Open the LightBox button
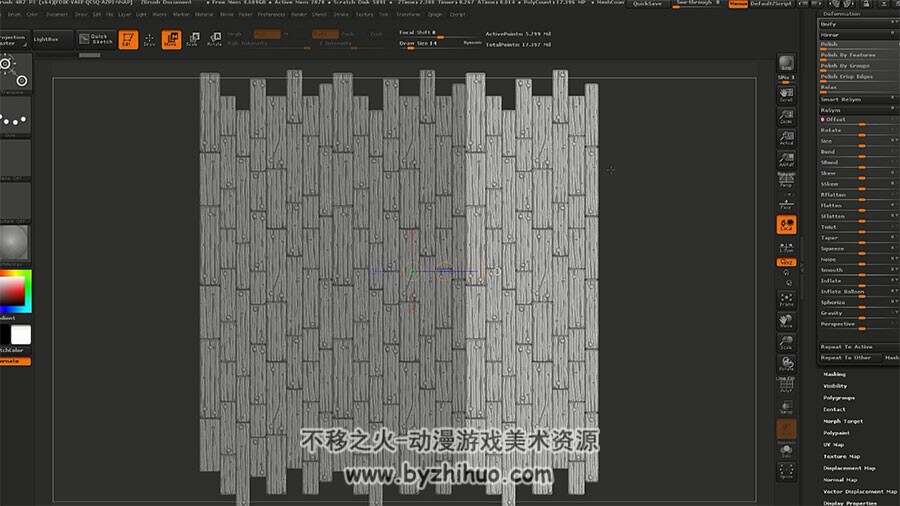Screen dimensions: 900x506 (52, 39)
